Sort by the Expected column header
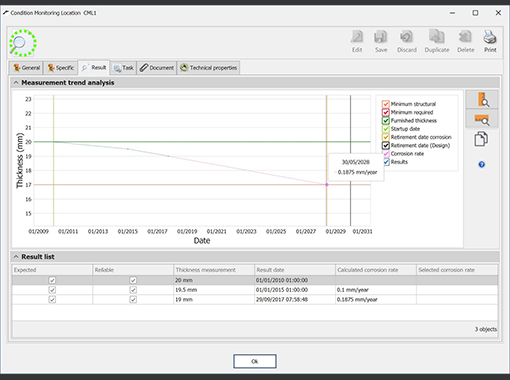The image size is (510, 380). point(52,270)
